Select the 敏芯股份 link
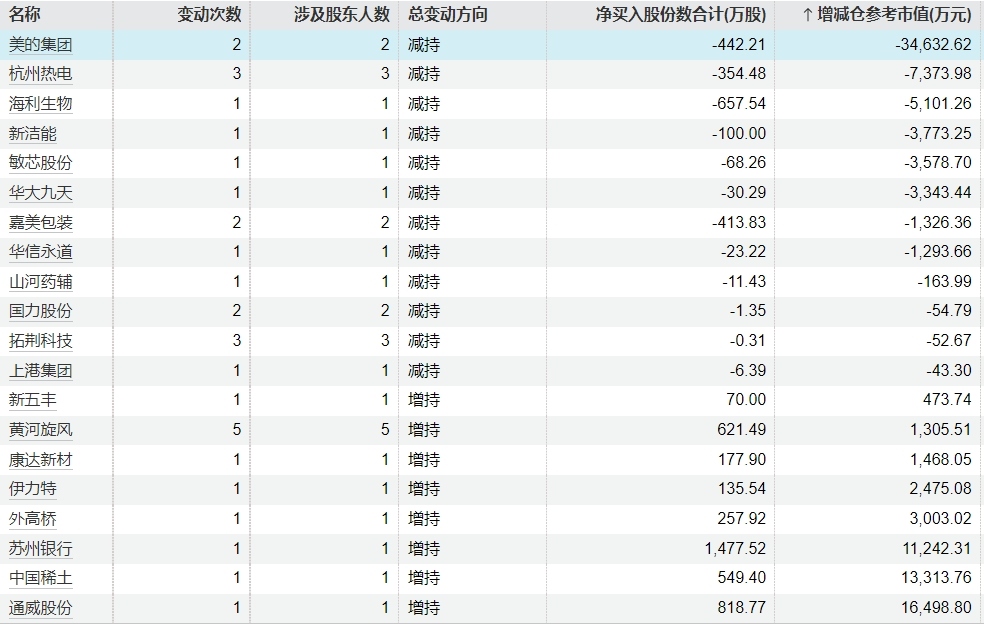Image resolution: width=984 pixels, height=625 pixels. coord(40,163)
